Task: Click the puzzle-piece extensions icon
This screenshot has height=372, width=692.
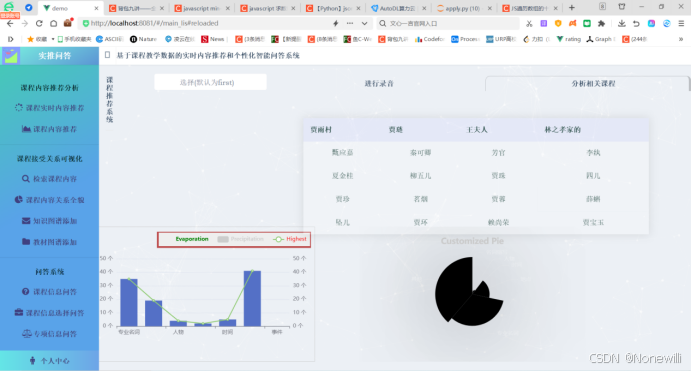Action: [x=601, y=23]
